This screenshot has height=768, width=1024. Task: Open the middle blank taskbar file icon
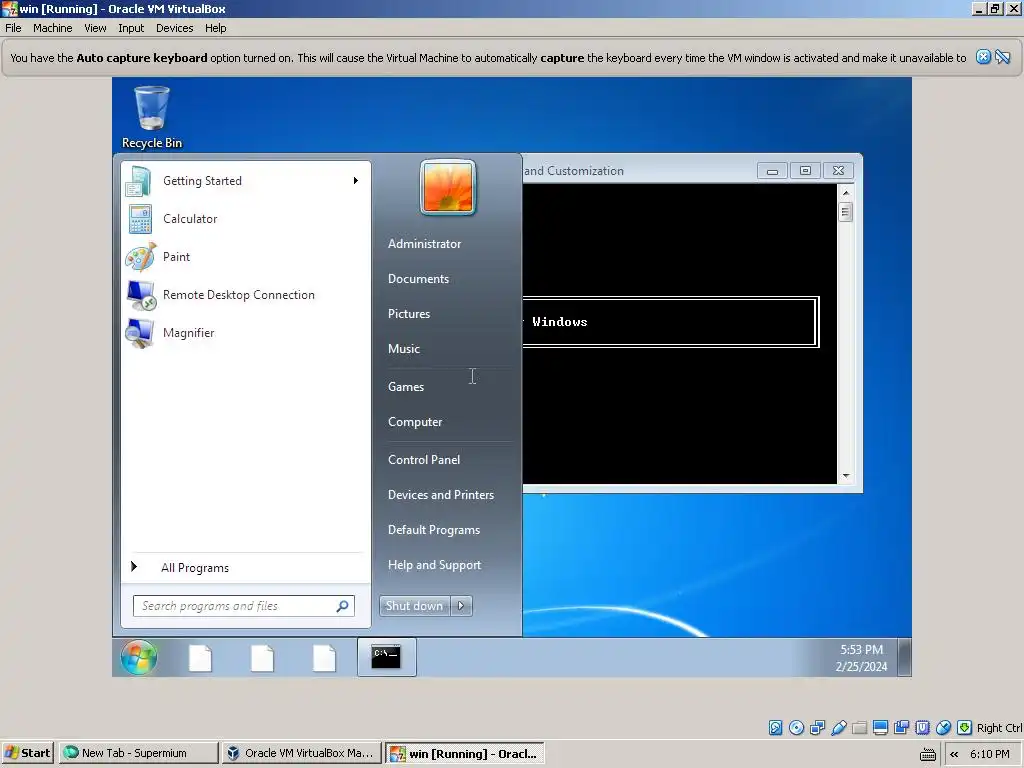click(x=262, y=658)
